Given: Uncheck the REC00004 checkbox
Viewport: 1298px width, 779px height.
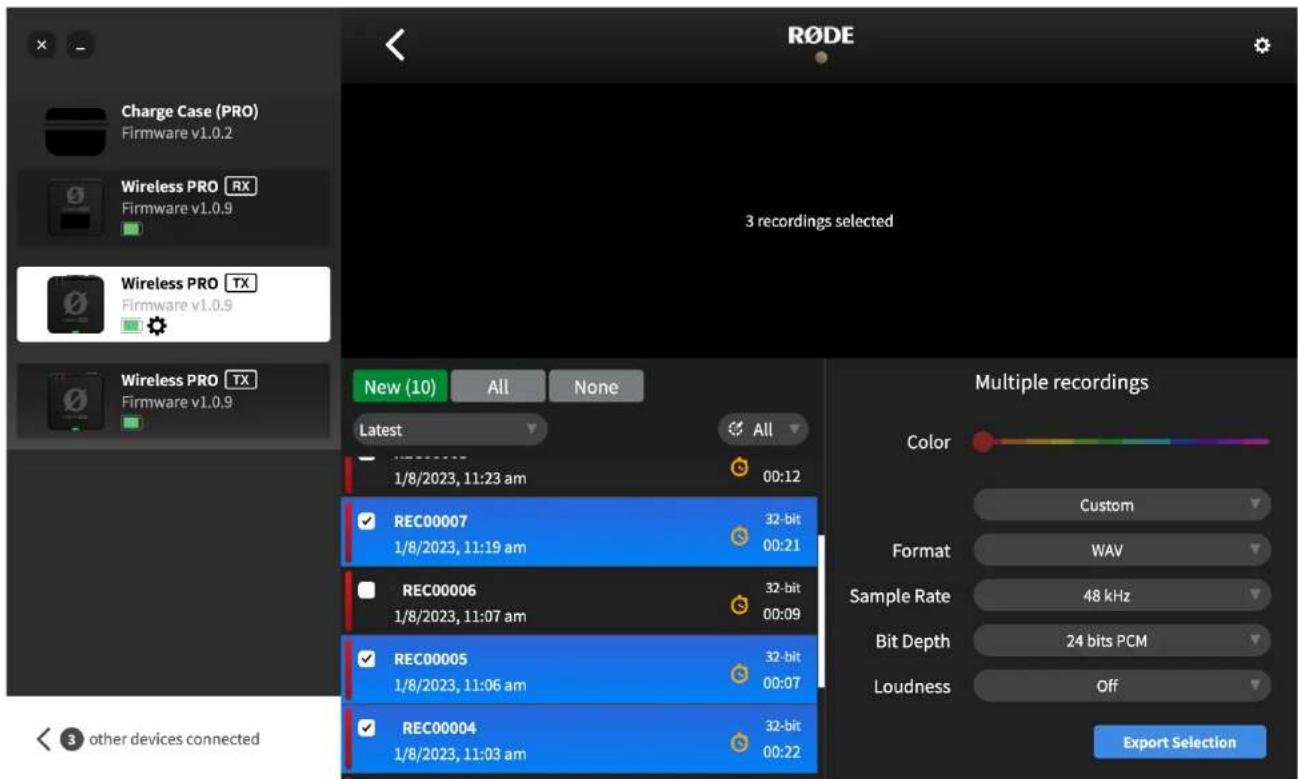Looking at the screenshot, I should [366, 728].
